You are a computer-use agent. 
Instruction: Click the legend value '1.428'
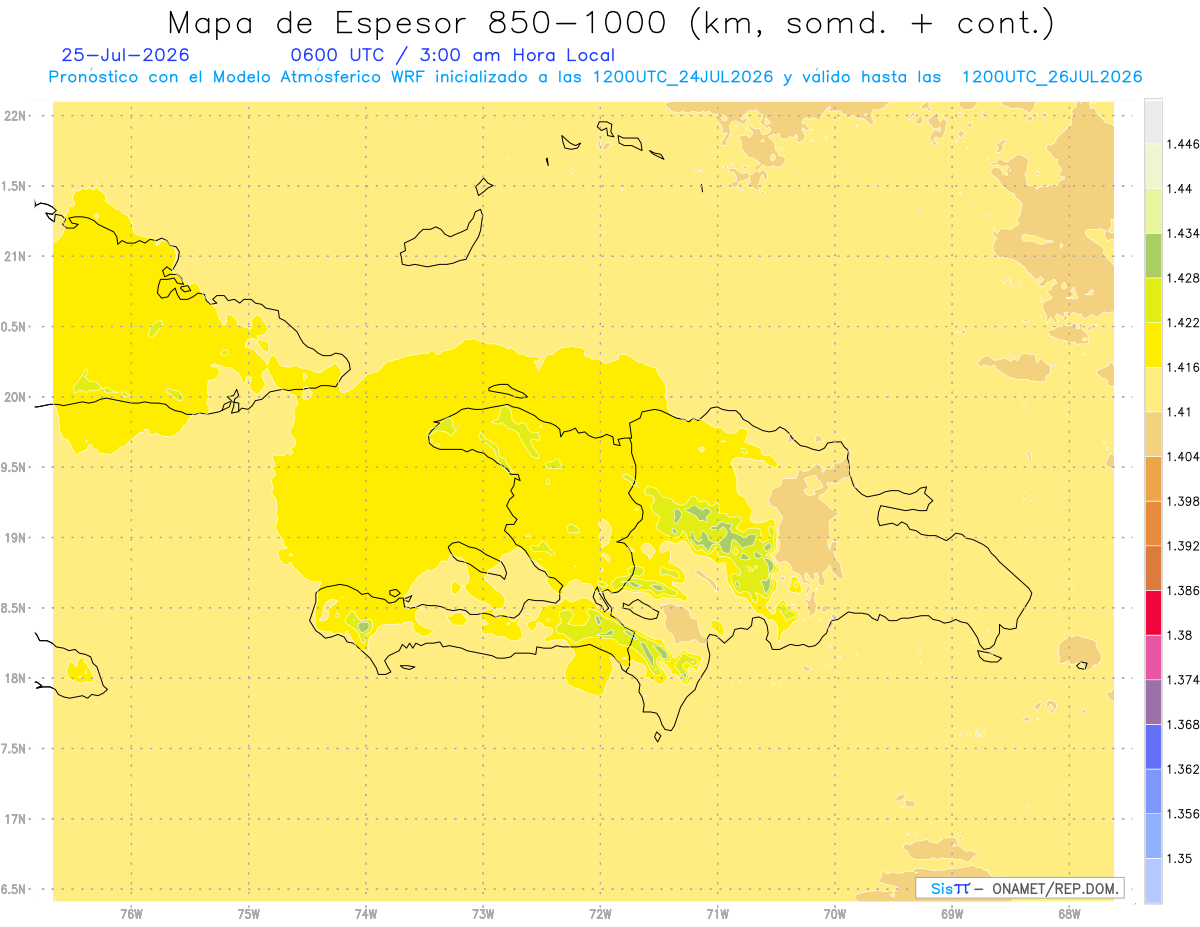[1183, 278]
